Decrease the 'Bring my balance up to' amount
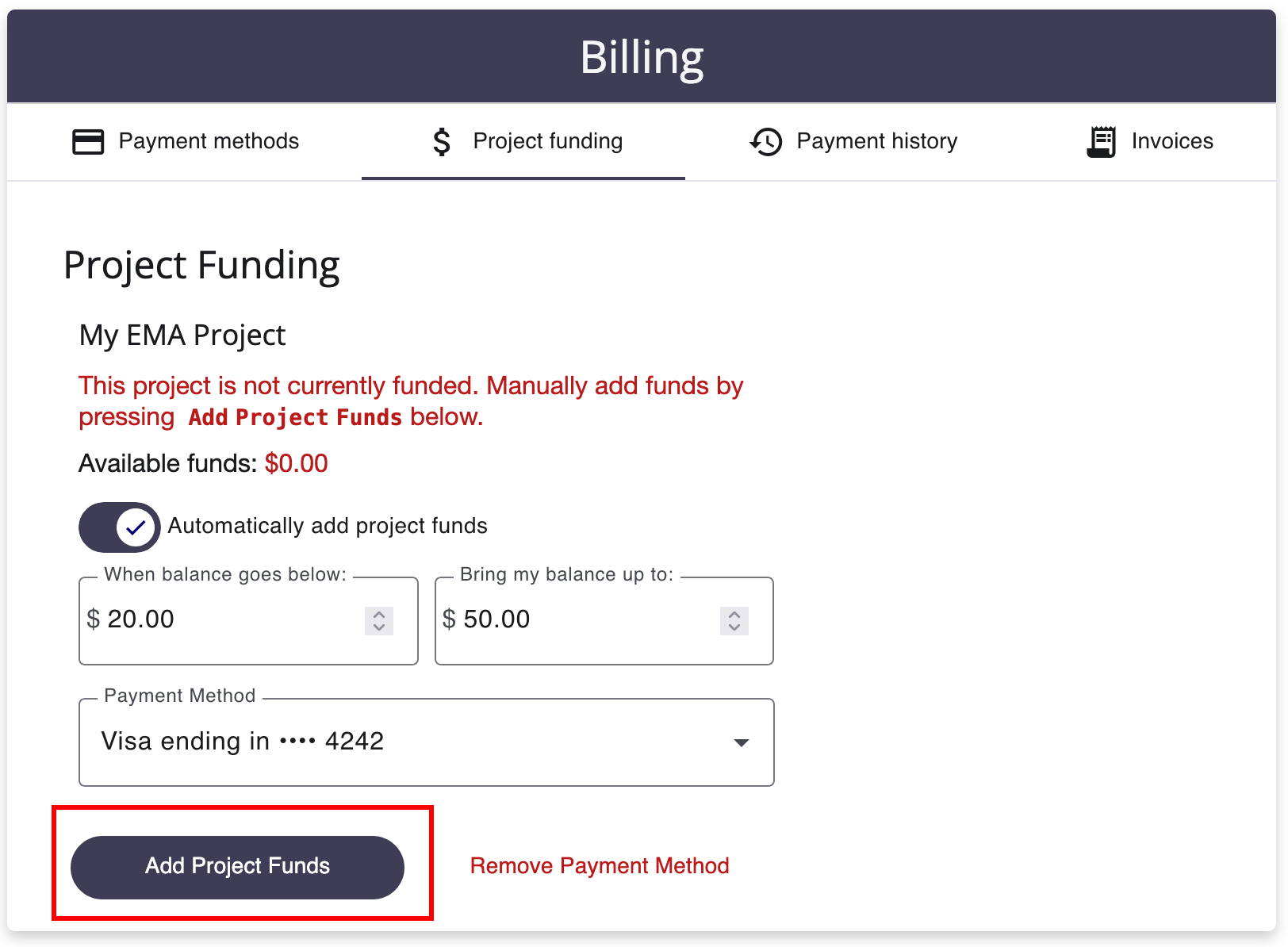Image resolution: width=1288 pixels, height=947 pixels. pyautogui.click(x=734, y=627)
